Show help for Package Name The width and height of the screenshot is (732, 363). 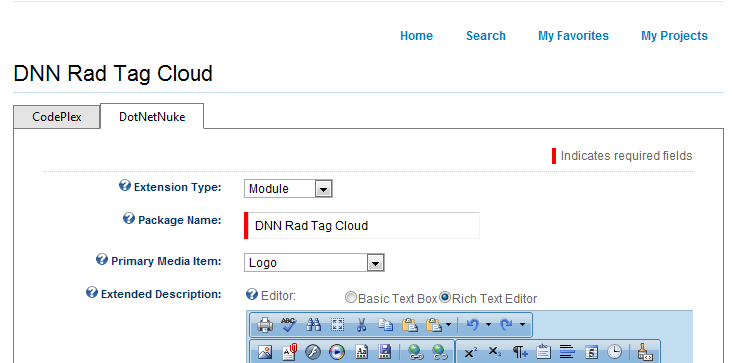point(129,218)
